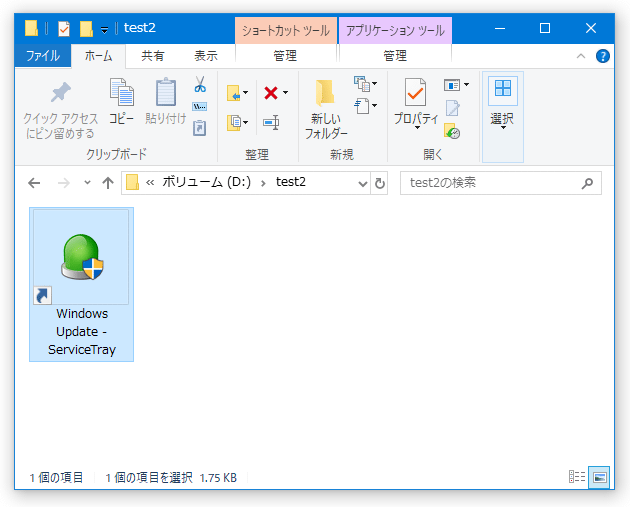This screenshot has width=630, height=507.
Task: Collapse the ribbon with chevron
Action: [x=581, y=56]
